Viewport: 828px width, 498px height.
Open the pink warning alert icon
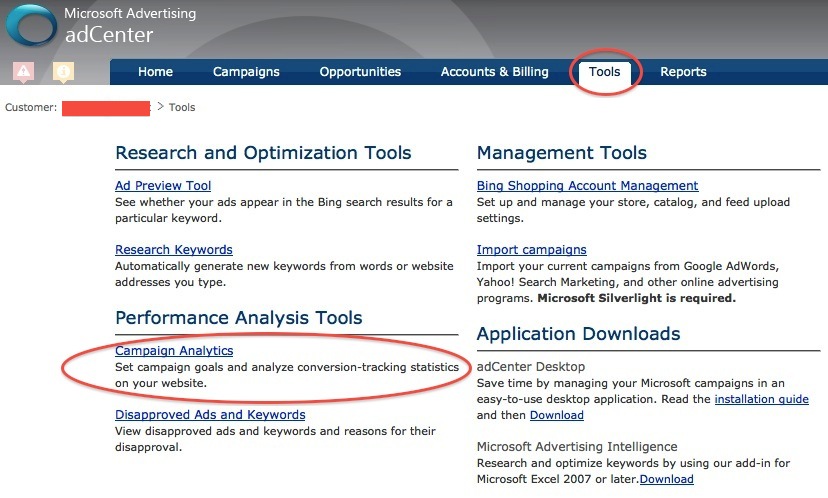[x=23, y=72]
